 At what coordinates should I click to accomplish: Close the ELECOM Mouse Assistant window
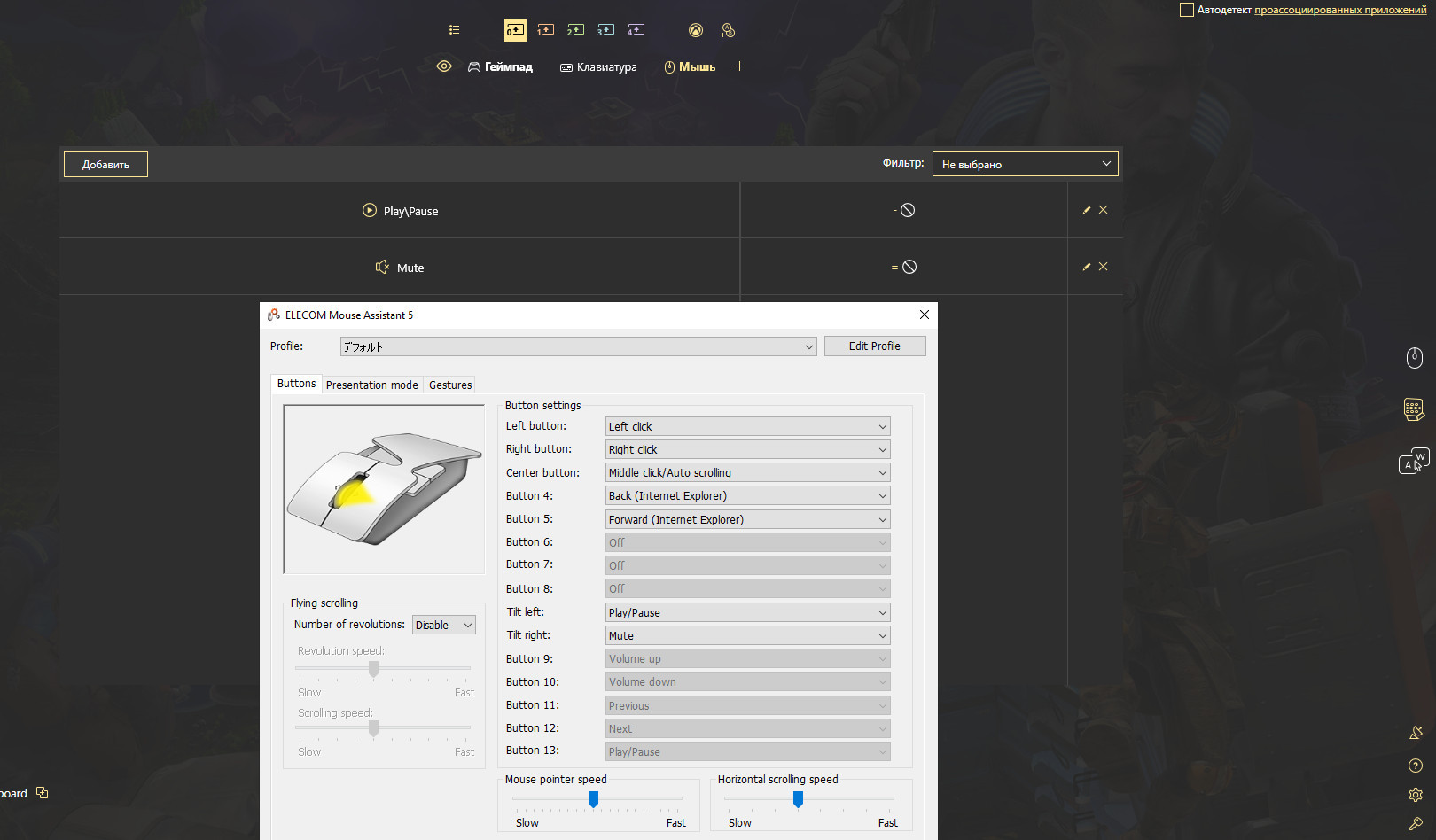pos(925,315)
